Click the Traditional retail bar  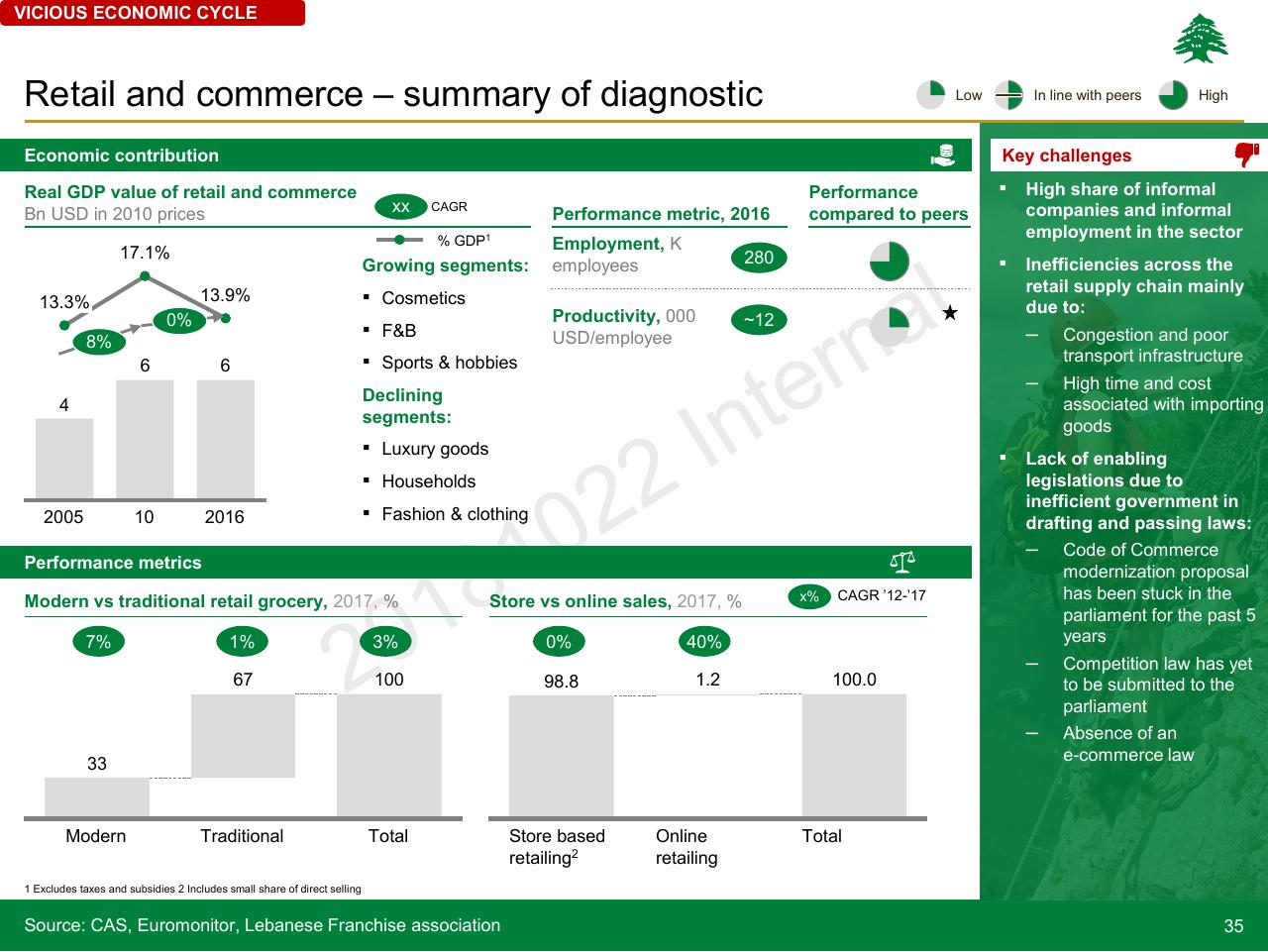tap(243, 736)
